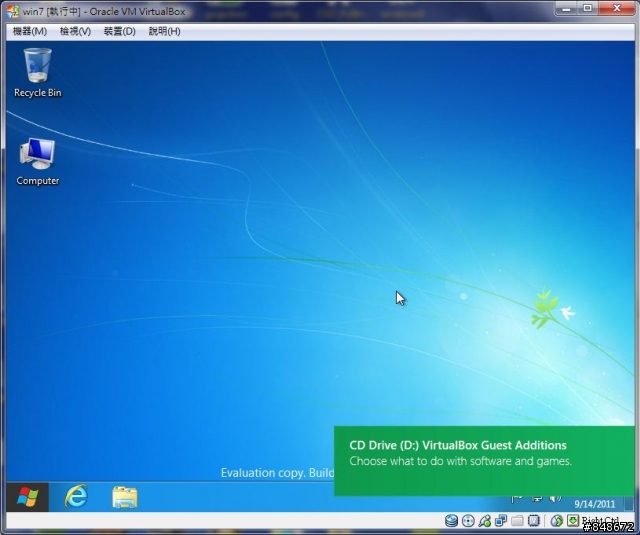Screen dimensions: 640x535
Task: Launch Internet Explorer from the taskbar
Action: click(76, 497)
